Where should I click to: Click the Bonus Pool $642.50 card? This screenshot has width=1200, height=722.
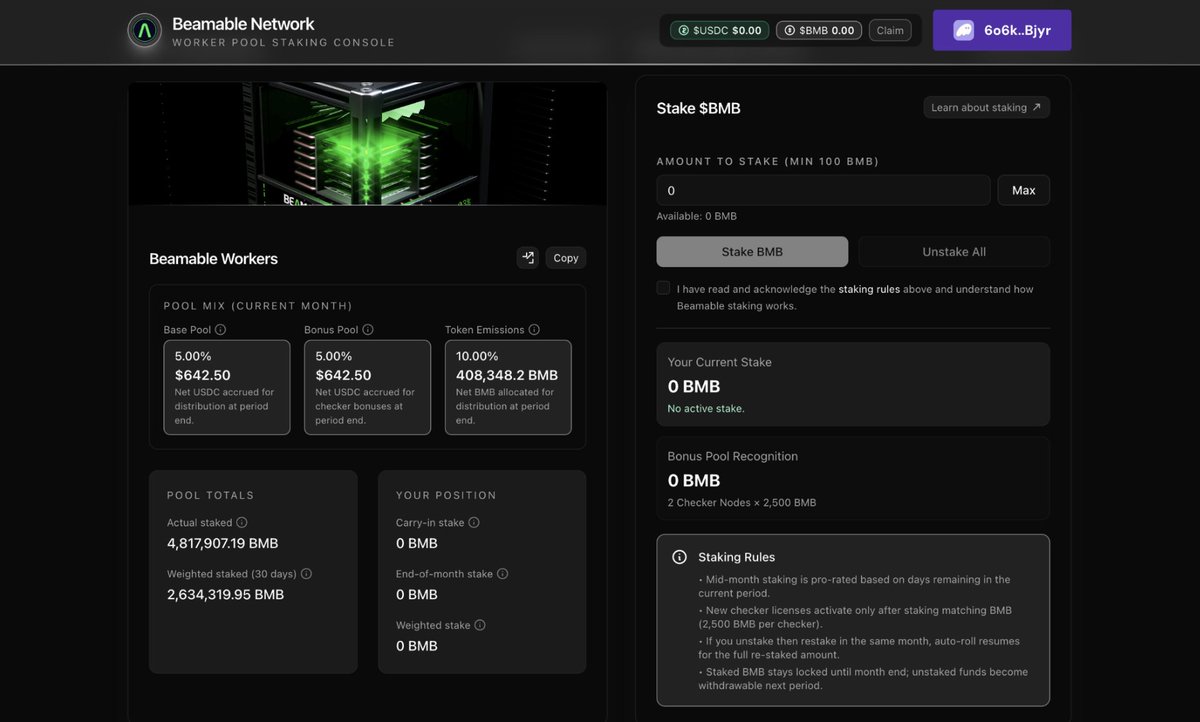pyautogui.click(x=368, y=387)
